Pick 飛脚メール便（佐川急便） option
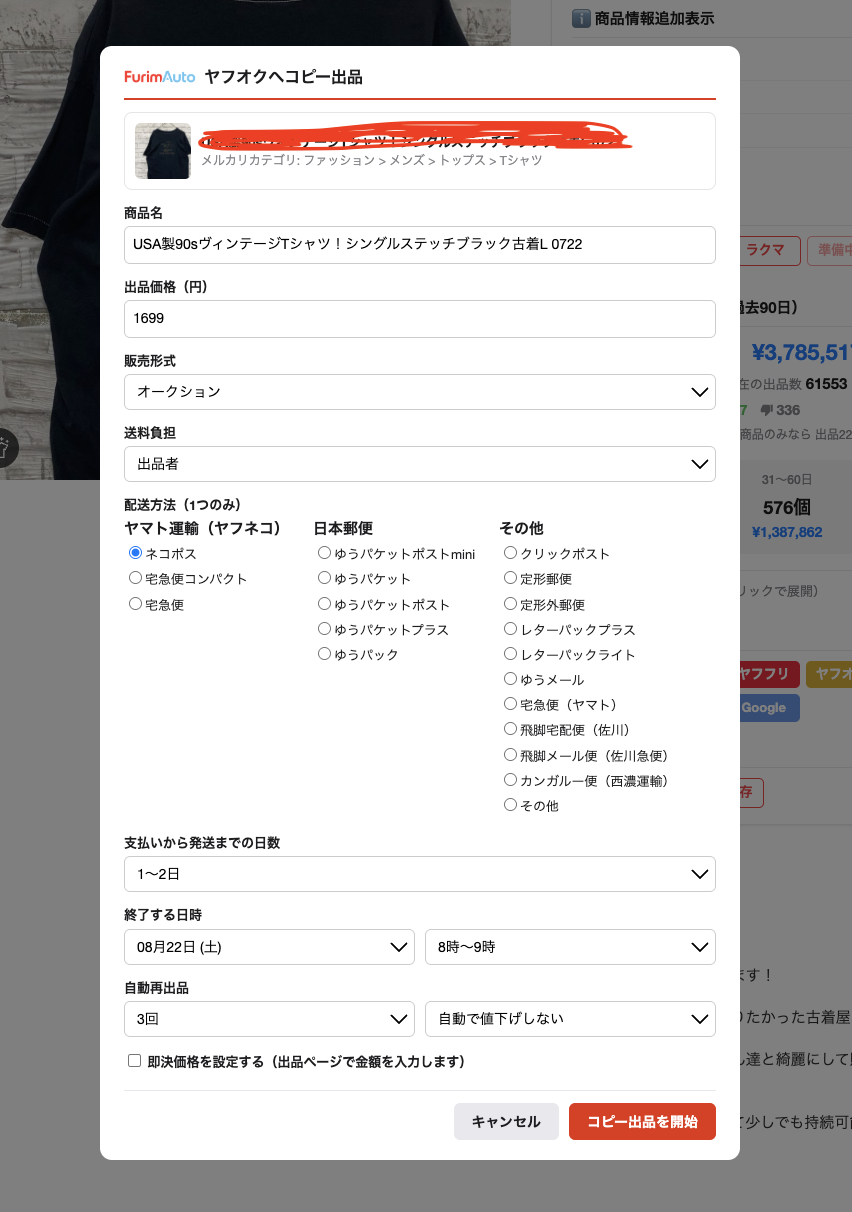Screen dimensions: 852x1212 [x=510, y=755]
